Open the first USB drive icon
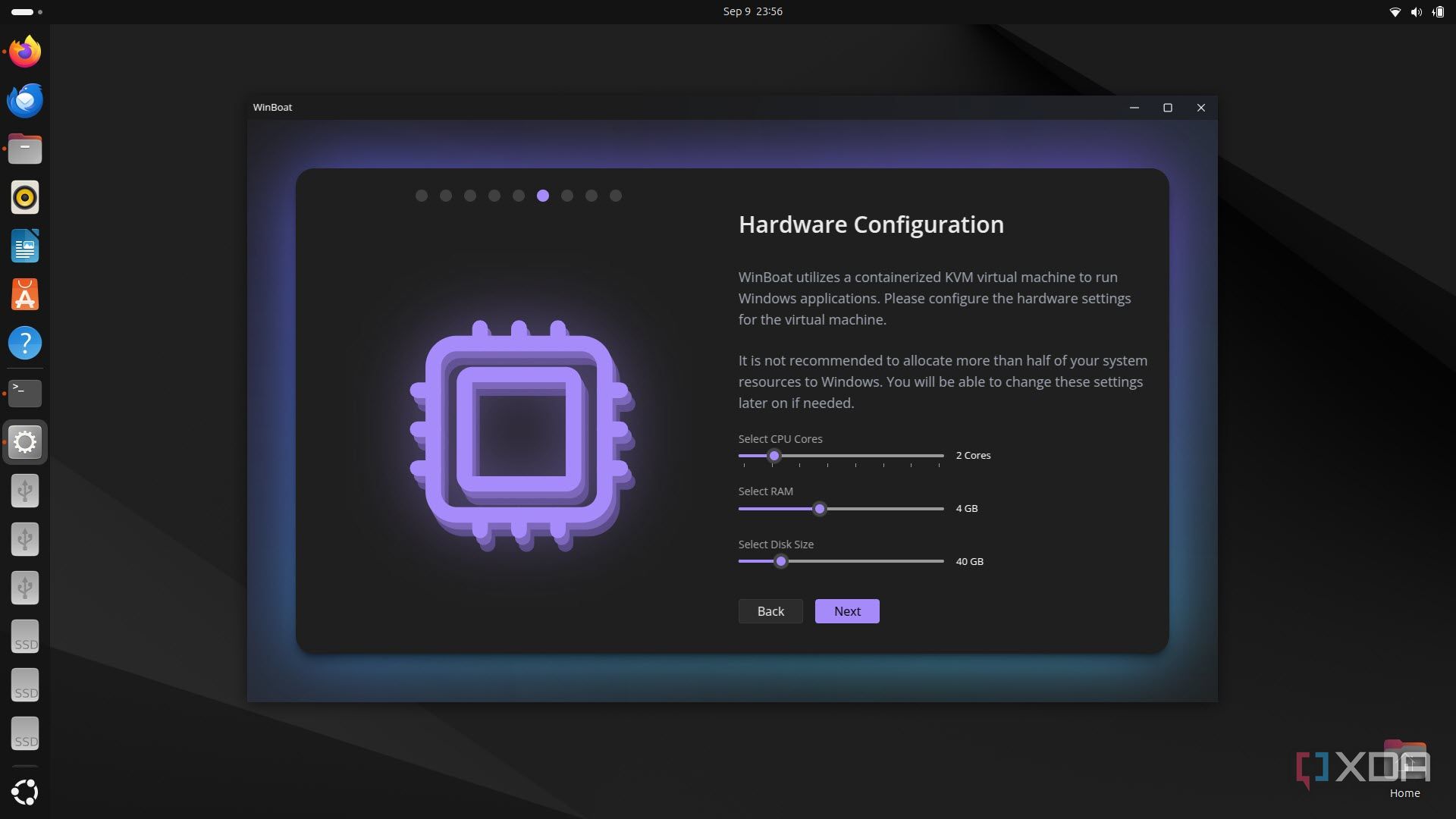 (x=25, y=491)
